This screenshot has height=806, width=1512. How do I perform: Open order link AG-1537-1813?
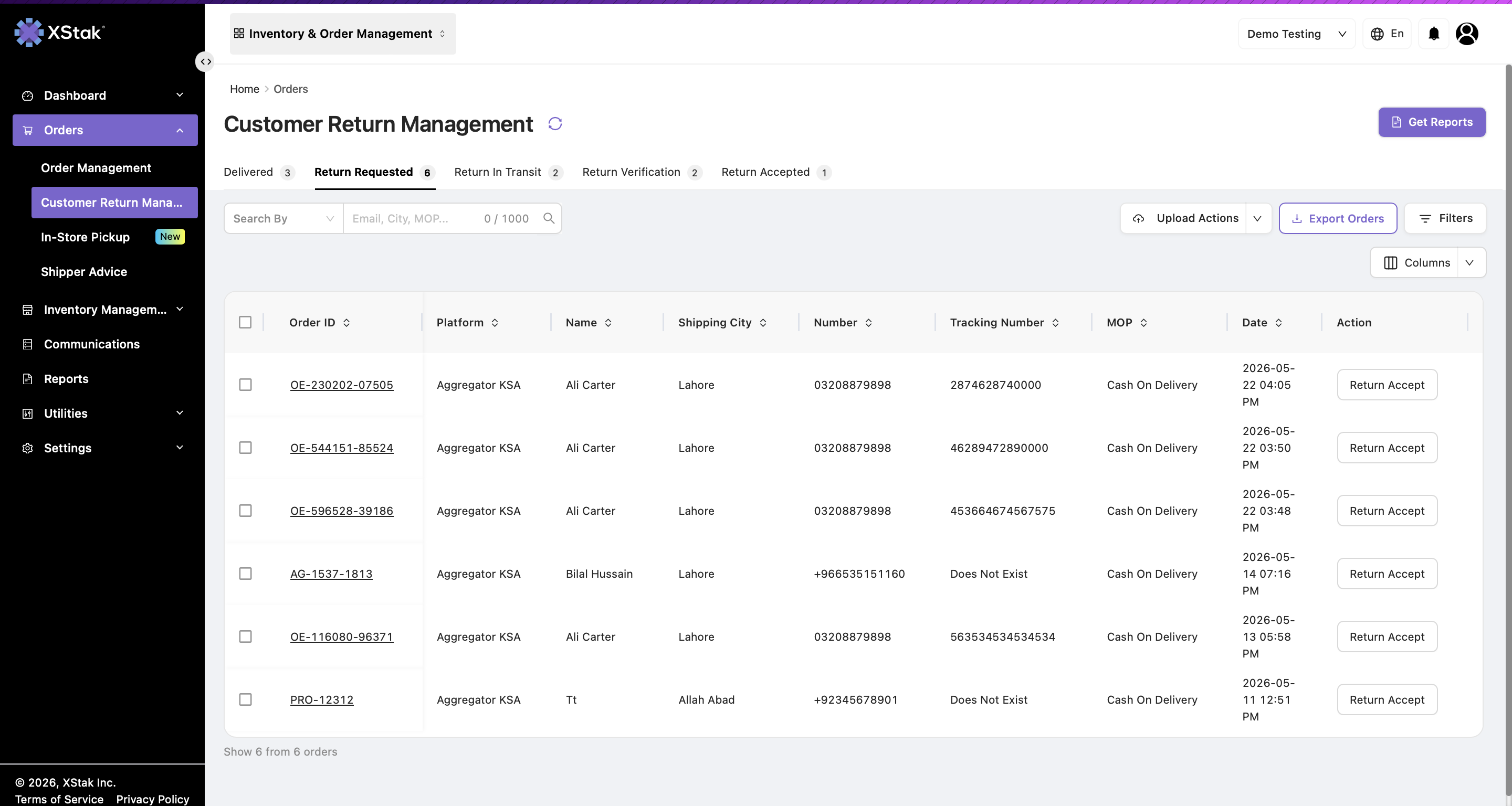(x=331, y=574)
